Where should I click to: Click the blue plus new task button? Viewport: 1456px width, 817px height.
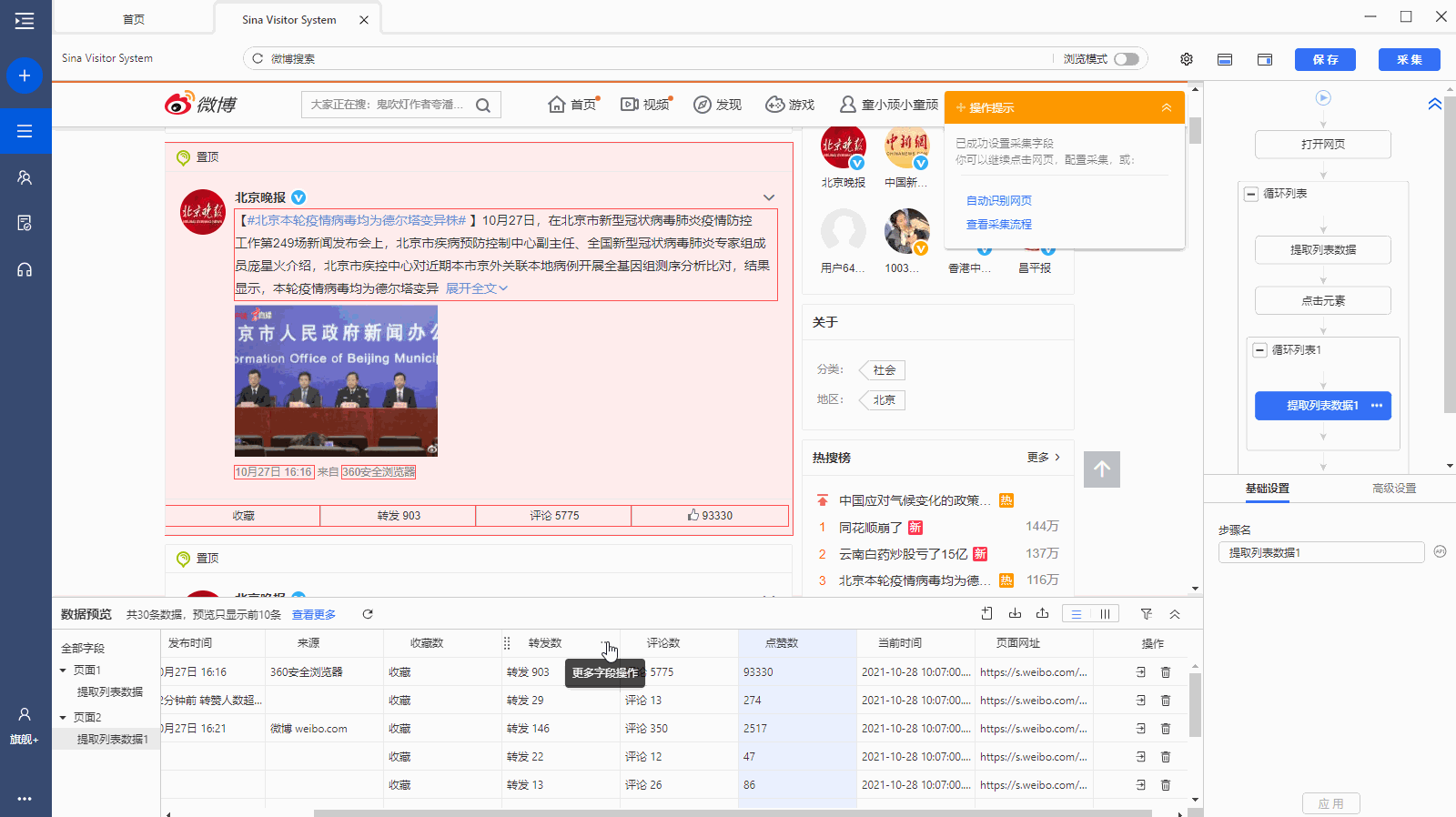pyautogui.click(x=25, y=76)
